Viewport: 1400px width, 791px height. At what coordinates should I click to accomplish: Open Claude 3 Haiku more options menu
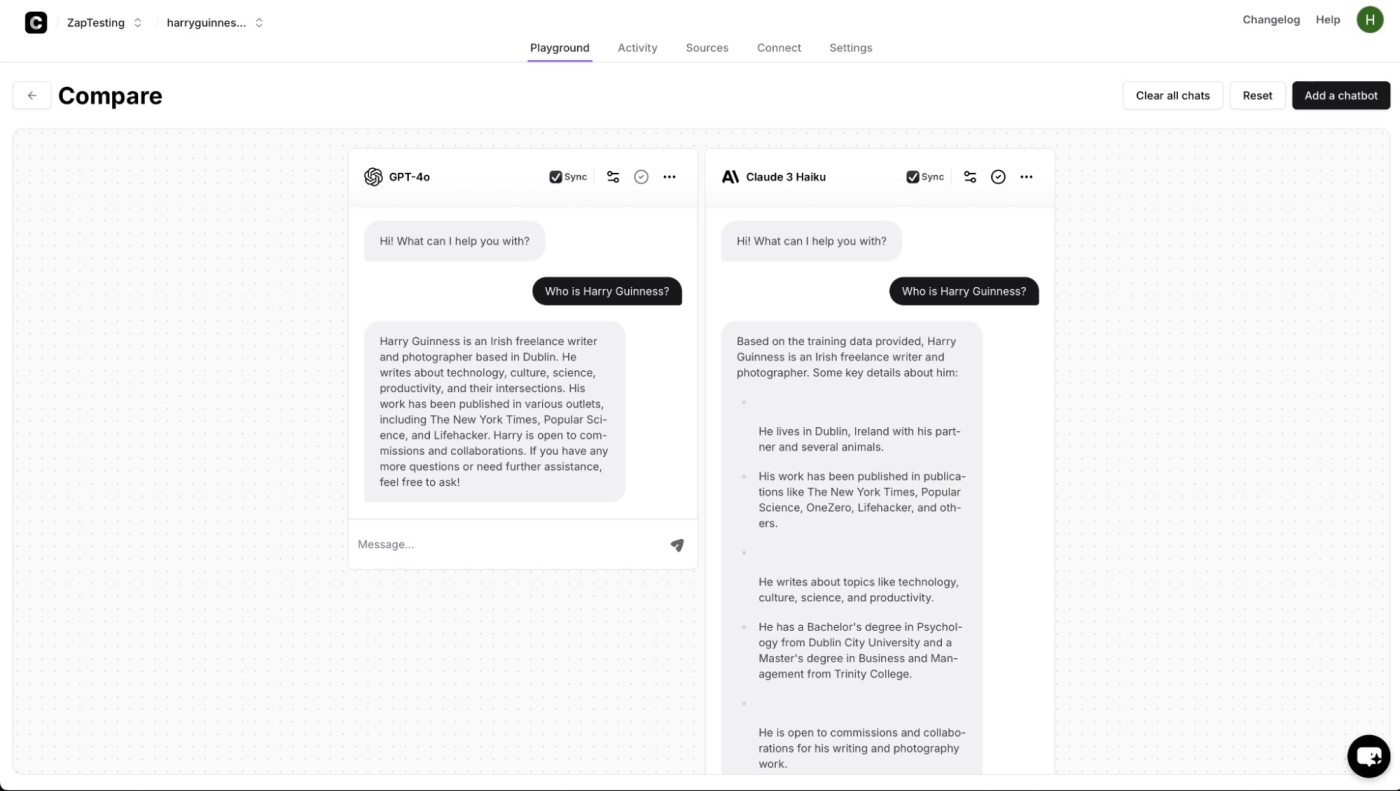pyautogui.click(x=1026, y=177)
